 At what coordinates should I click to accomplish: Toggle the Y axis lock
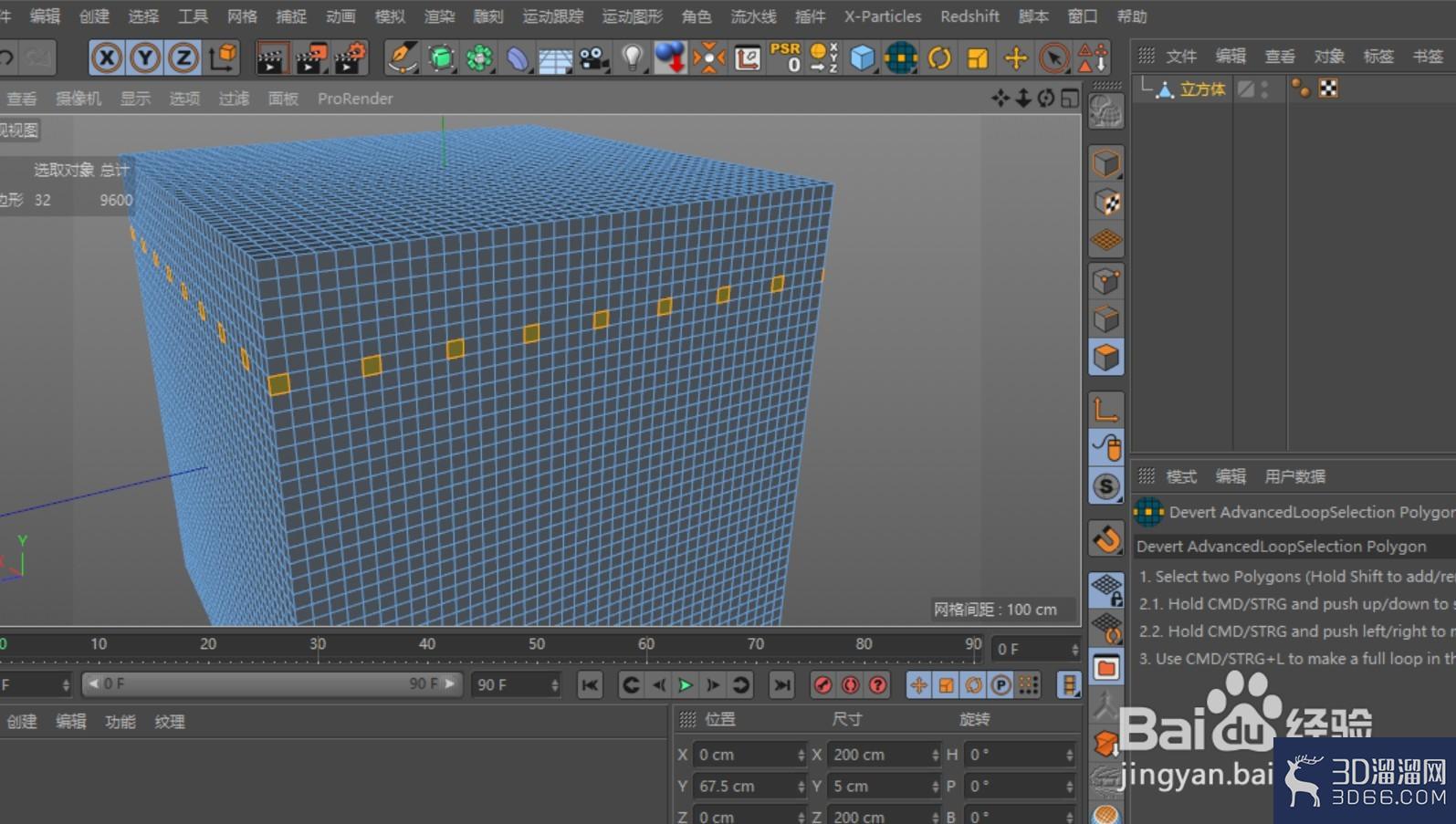point(145,58)
